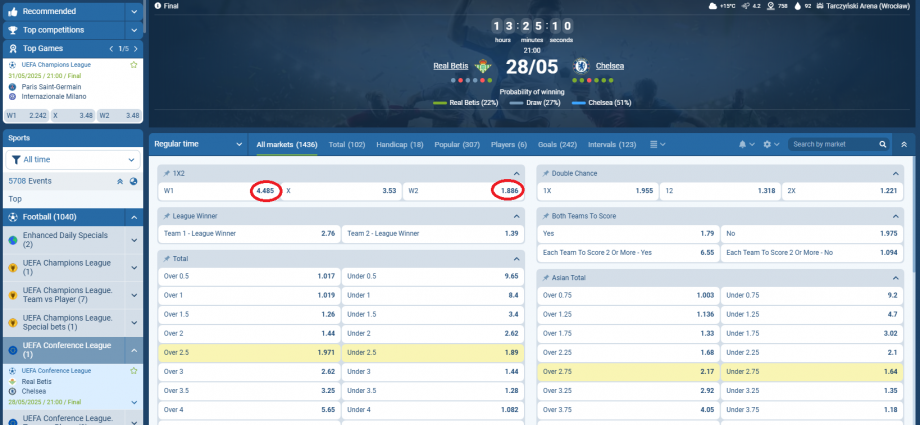Pin the Total market
This screenshot has width=920, height=425.
pos(167,258)
